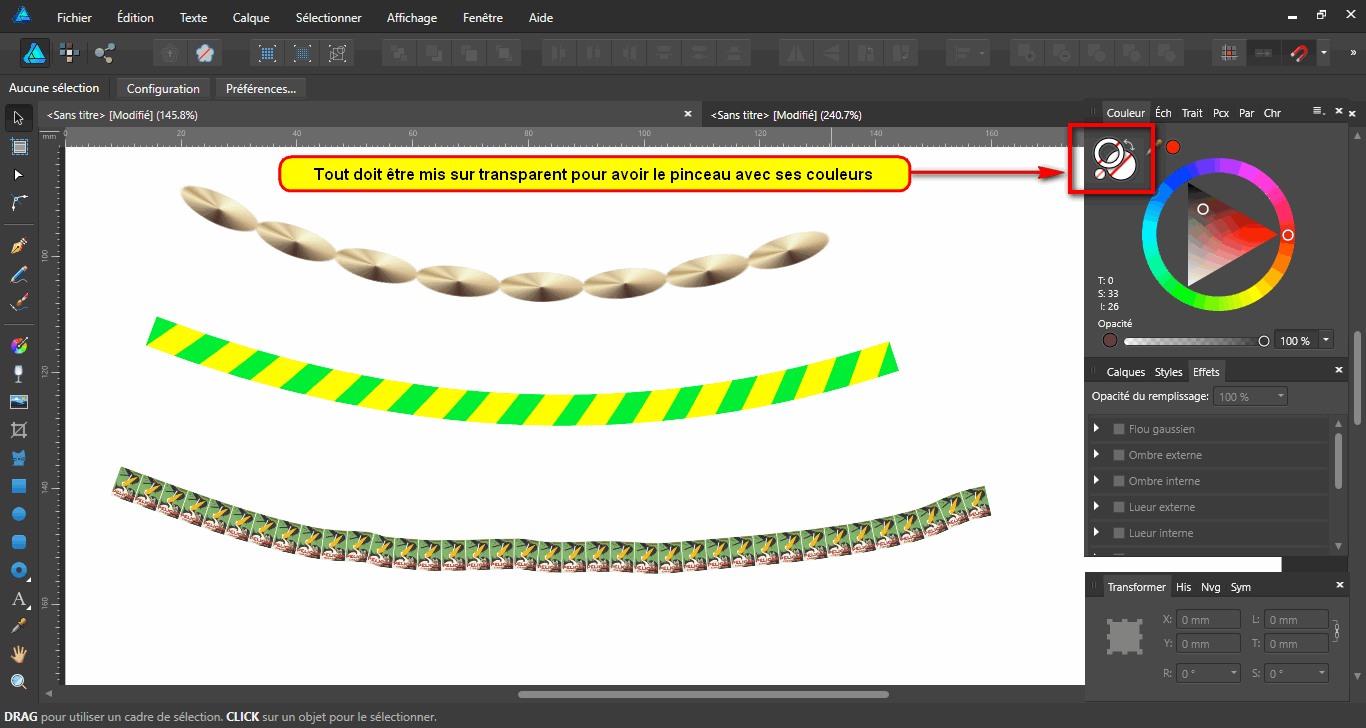Switch to the Styles tab
Screen dimensions: 1366x728
point(1168,372)
